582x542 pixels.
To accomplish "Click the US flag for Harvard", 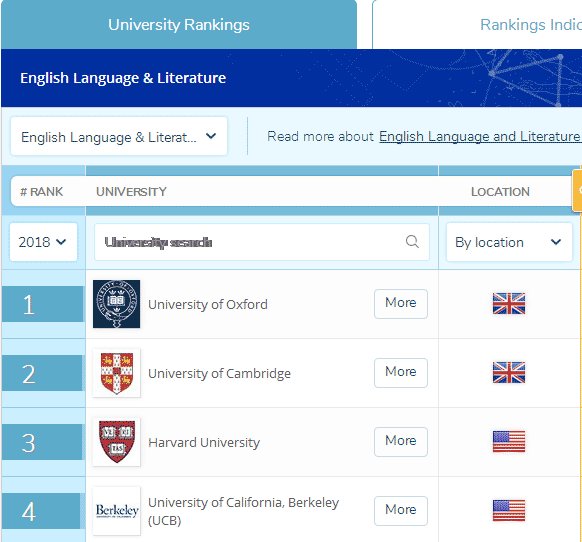I will [x=509, y=441].
